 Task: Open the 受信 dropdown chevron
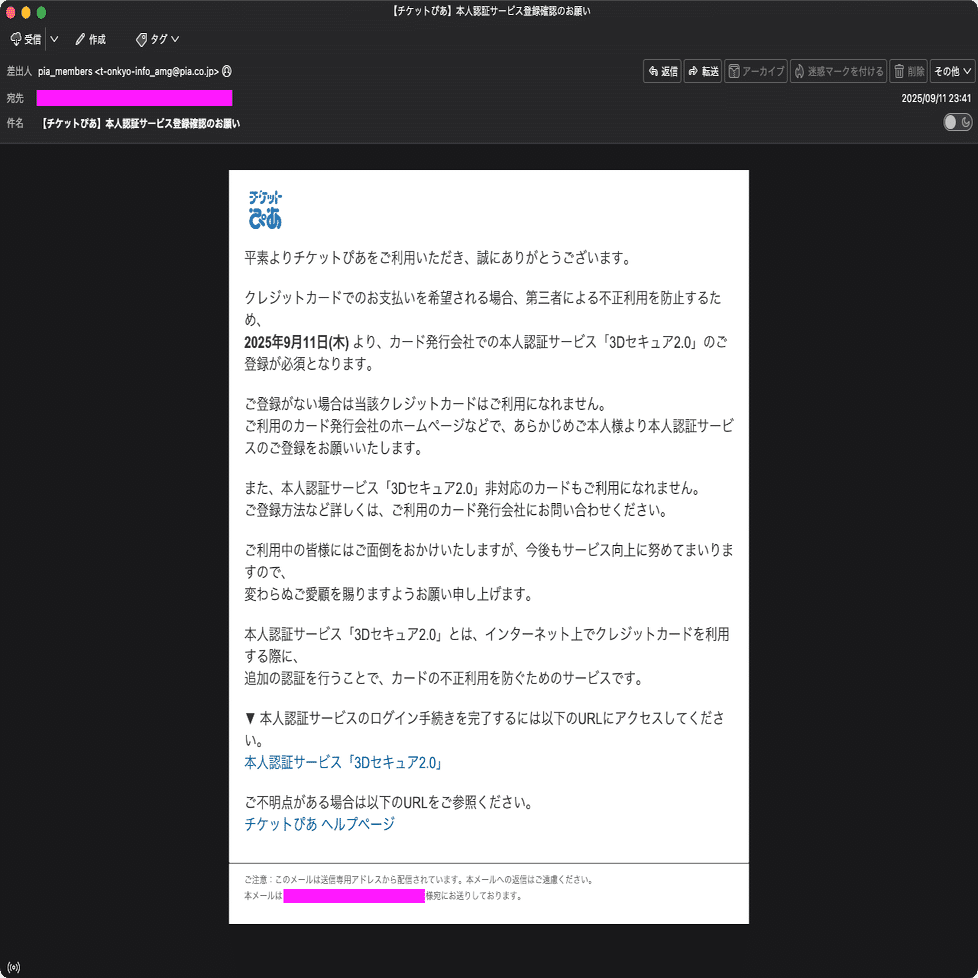(x=53, y=39)
